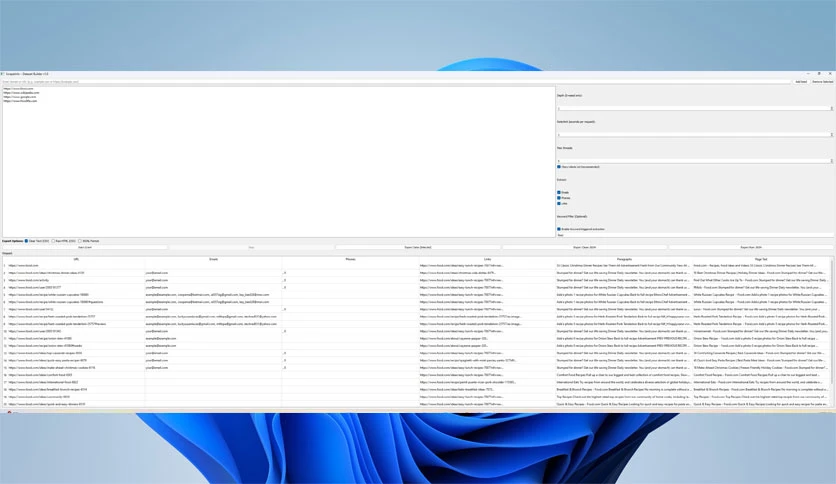Select the Clean Text (CSV) export option
The image size is (836, 484).
point(27,241)
